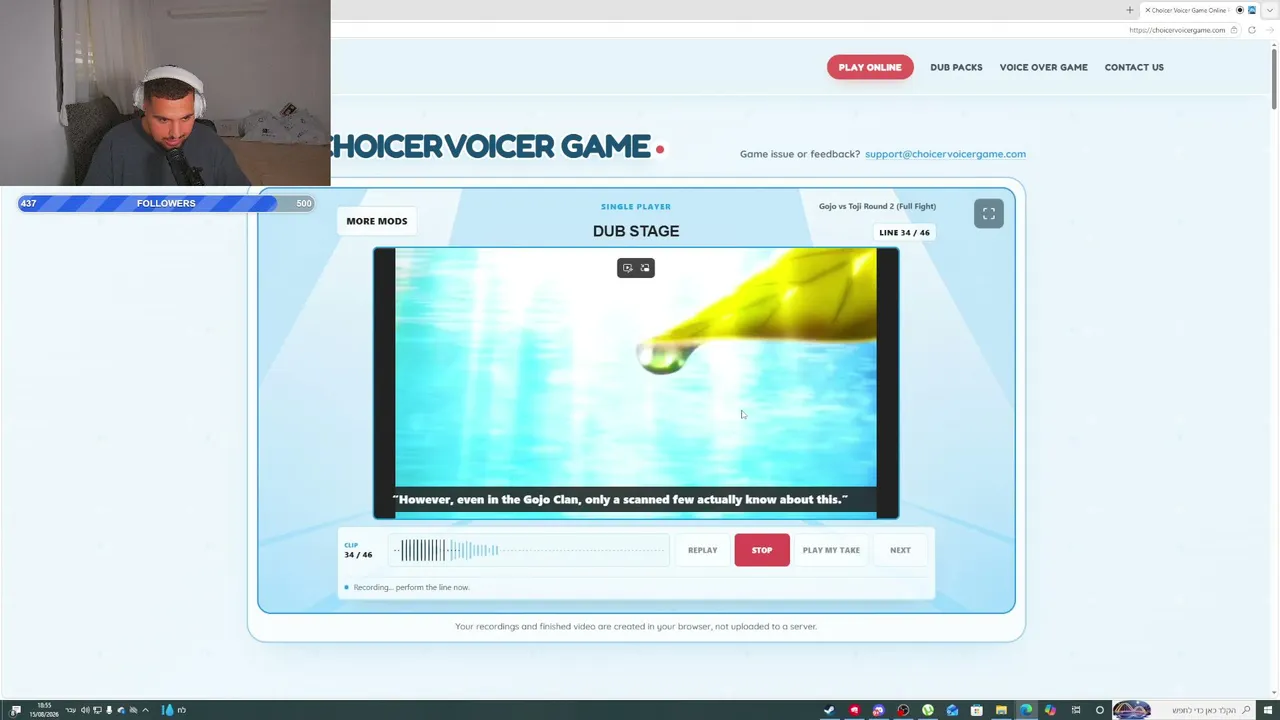Open Steam from the taskbar

[x=829, y=710]
